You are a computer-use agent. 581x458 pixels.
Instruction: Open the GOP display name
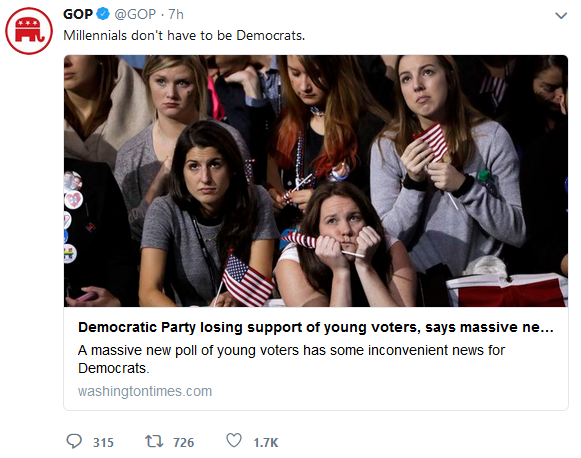coord(78,14)
